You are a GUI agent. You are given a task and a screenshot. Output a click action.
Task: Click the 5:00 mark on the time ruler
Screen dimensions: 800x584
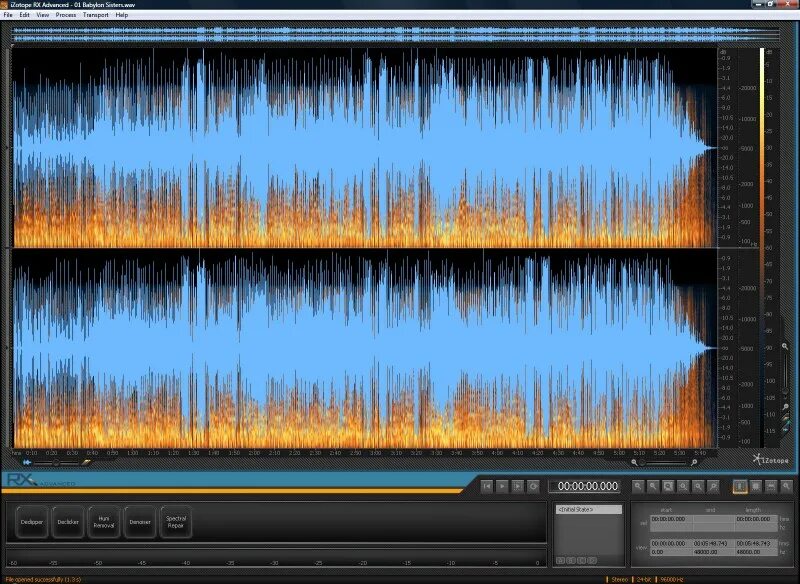coord(619,453)
